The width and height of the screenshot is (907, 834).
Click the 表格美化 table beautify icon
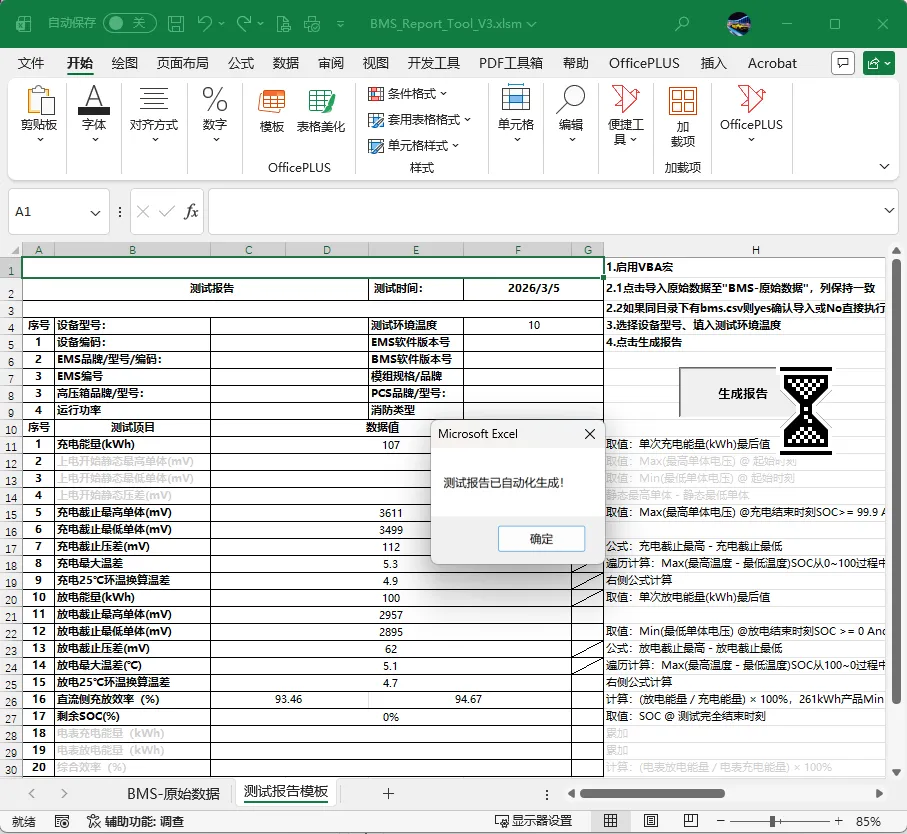coord(321,102)
